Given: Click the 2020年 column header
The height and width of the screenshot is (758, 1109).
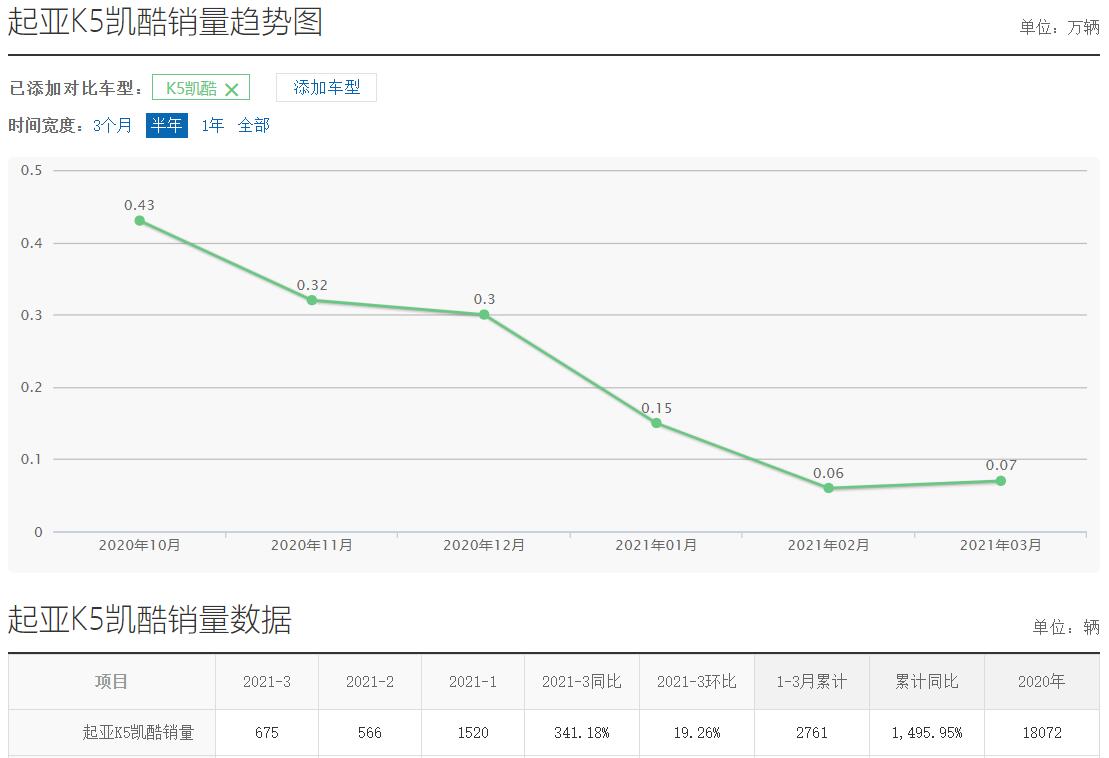Looking at the screenshot, I should click(1042, 682).
